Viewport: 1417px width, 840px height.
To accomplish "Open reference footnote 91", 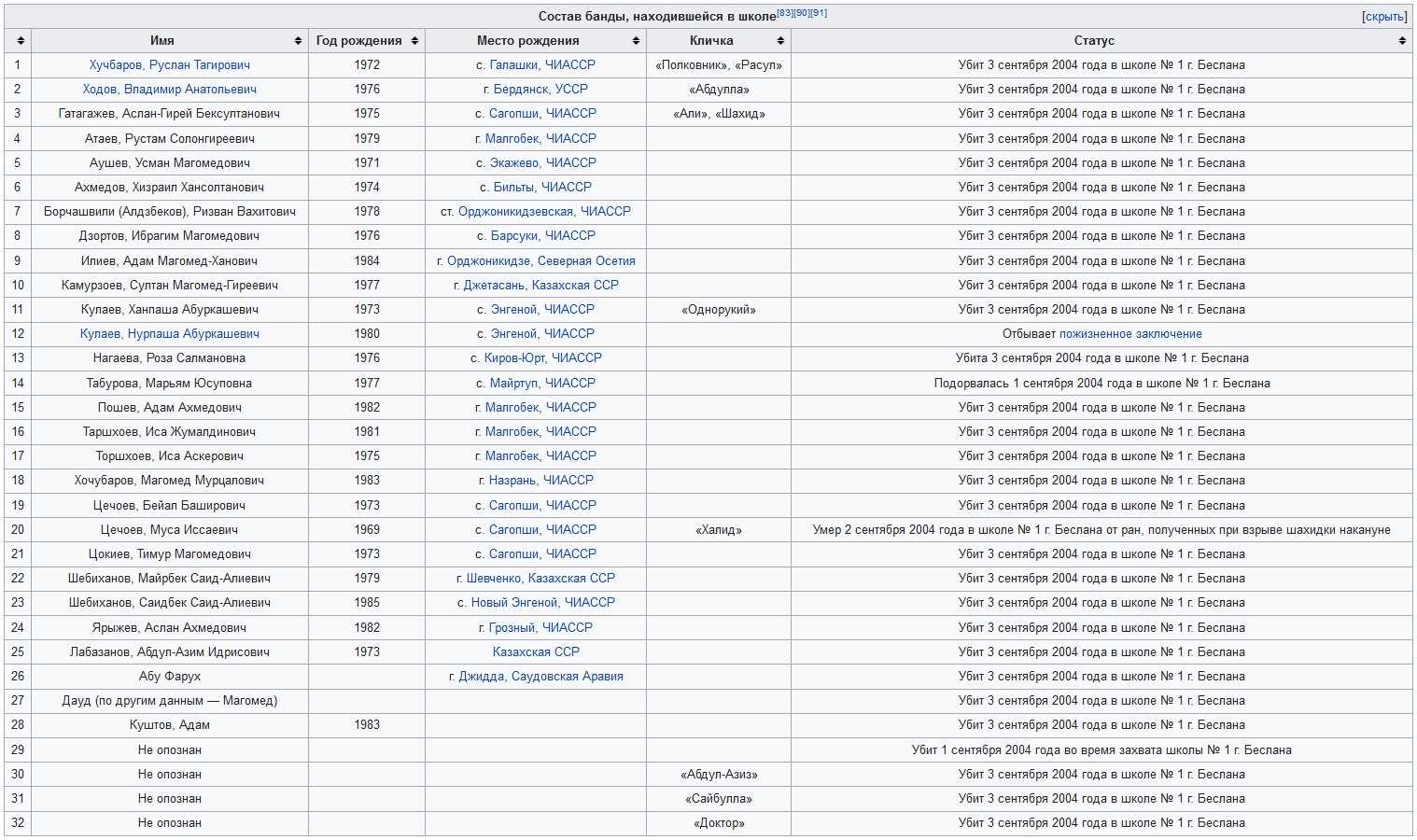I will [819, 13].
